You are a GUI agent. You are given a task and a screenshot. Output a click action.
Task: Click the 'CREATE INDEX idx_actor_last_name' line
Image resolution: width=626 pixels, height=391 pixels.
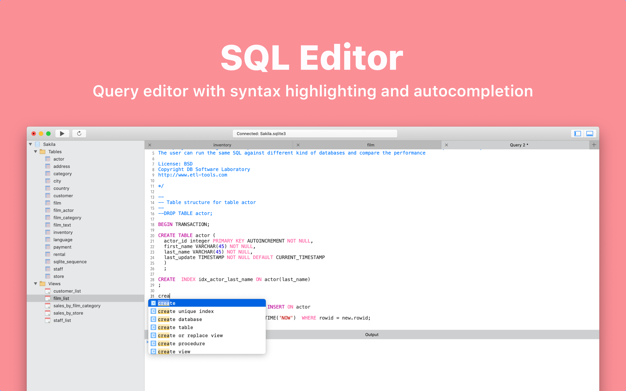[234, 279]
